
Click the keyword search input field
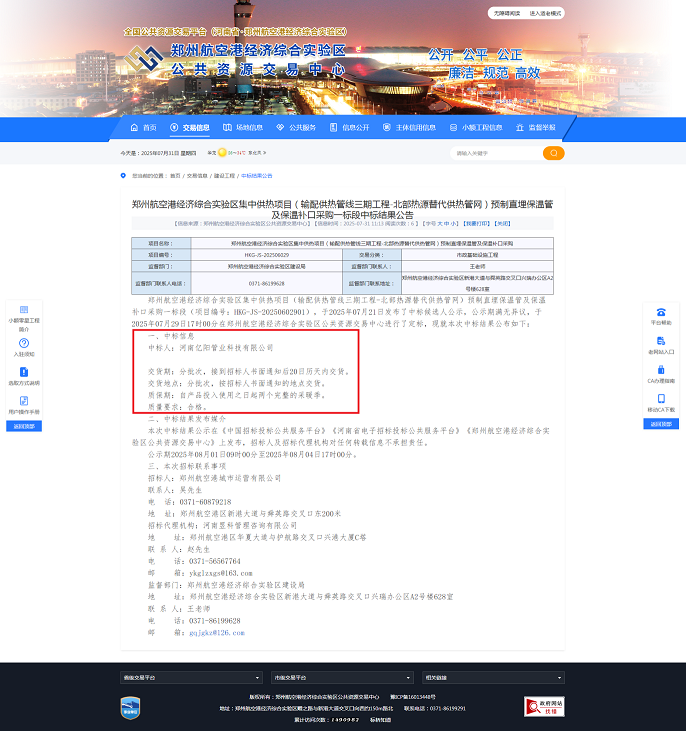pyautogui.click(x=495, y=153)
